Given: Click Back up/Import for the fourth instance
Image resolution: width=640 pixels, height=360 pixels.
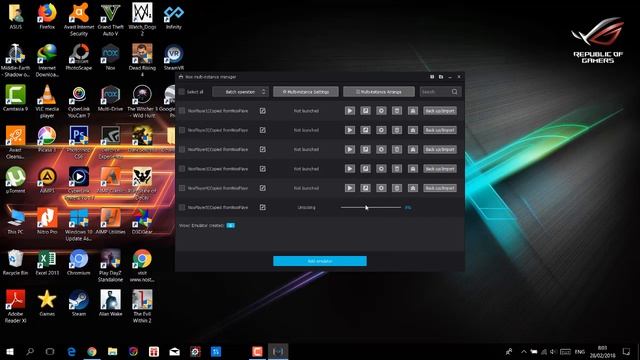Looking at the screenshot, I should point(440,169).
